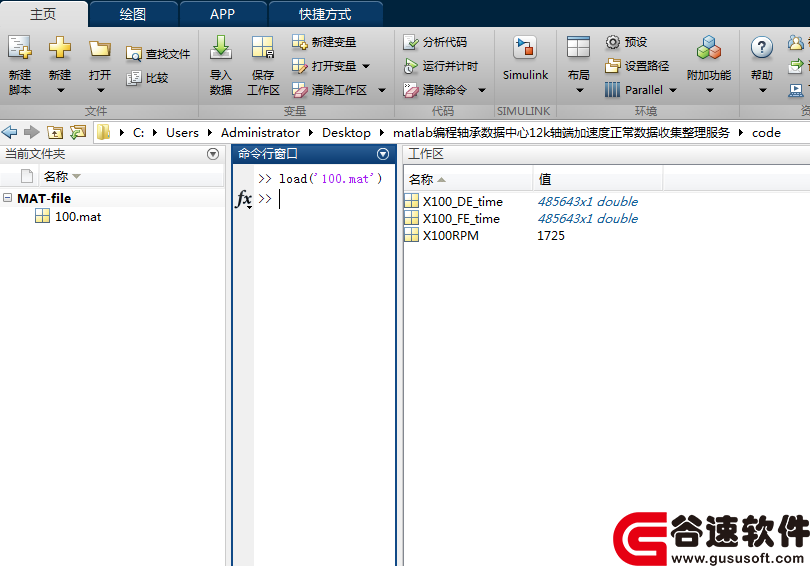This screenshot has width=810, height=566.
Task: Click Analyze Code (分析代码)
Action: (x=435, y=42)
